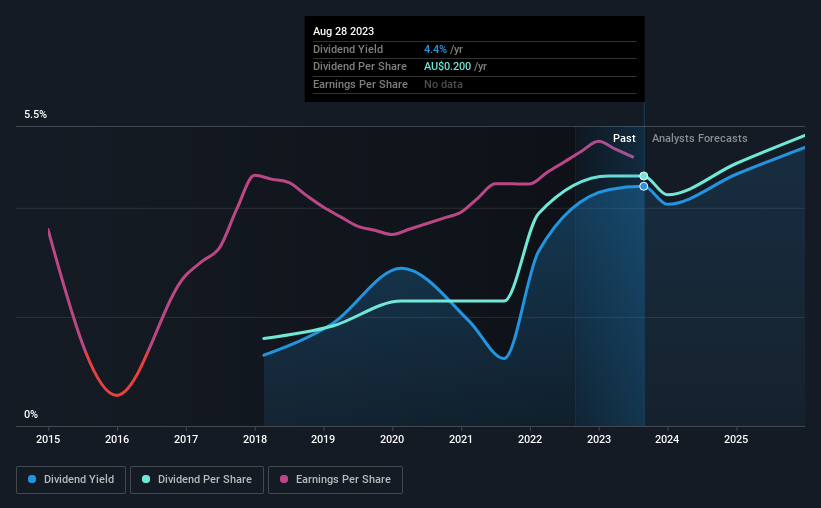Screen dimensions: 821x508
Task: Toggle the Earnings Per Share legend button
Action: pyautogui.click(x=335, y=480)
